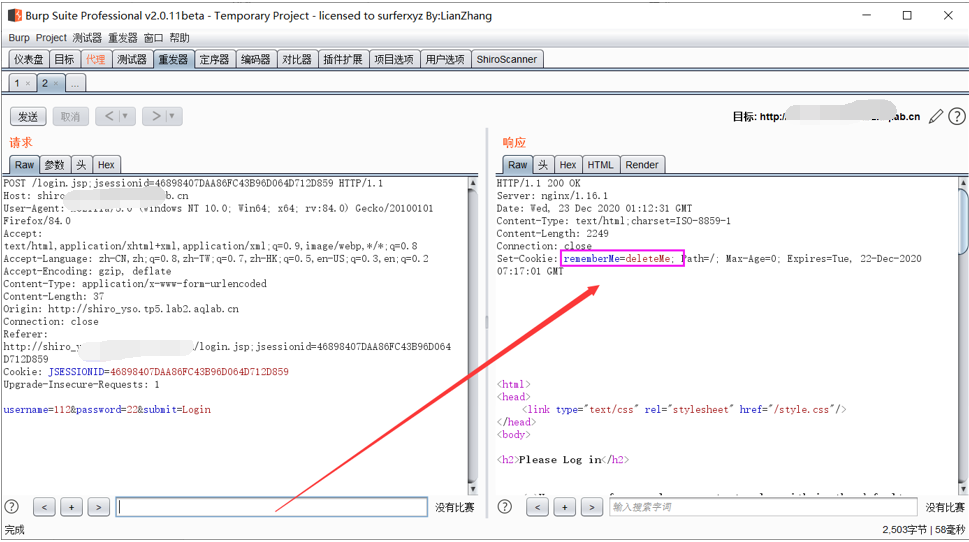Open the 编码器 tab

(256, 59)
